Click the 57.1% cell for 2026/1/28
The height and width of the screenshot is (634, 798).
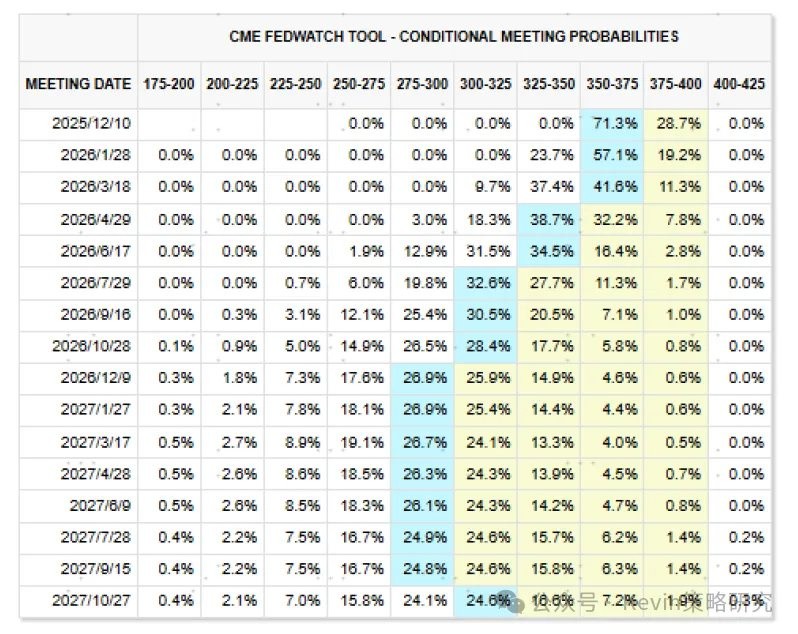(614, 155)
